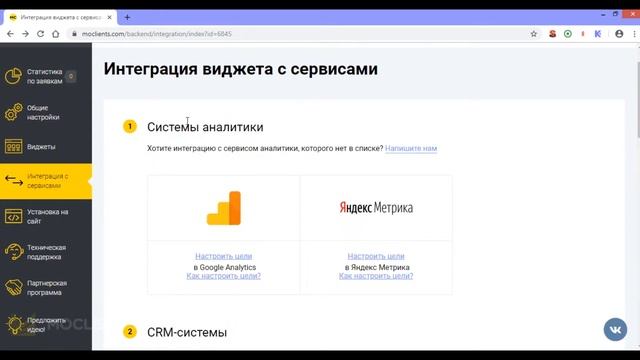The height and width of the screenshot is (360, 640).
Task: Click Как настроить цели under Google Analytics
Action: pyautogui.click(x=224, y=276)
